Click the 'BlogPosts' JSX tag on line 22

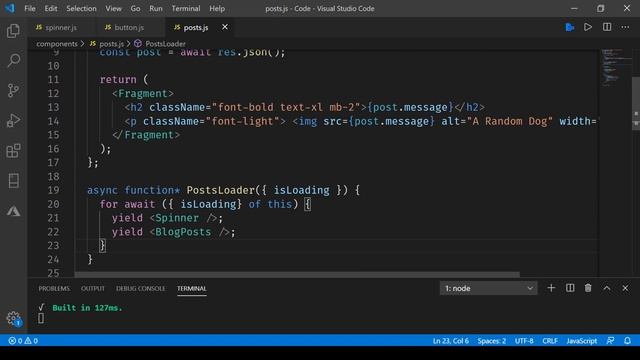(183, 232)
